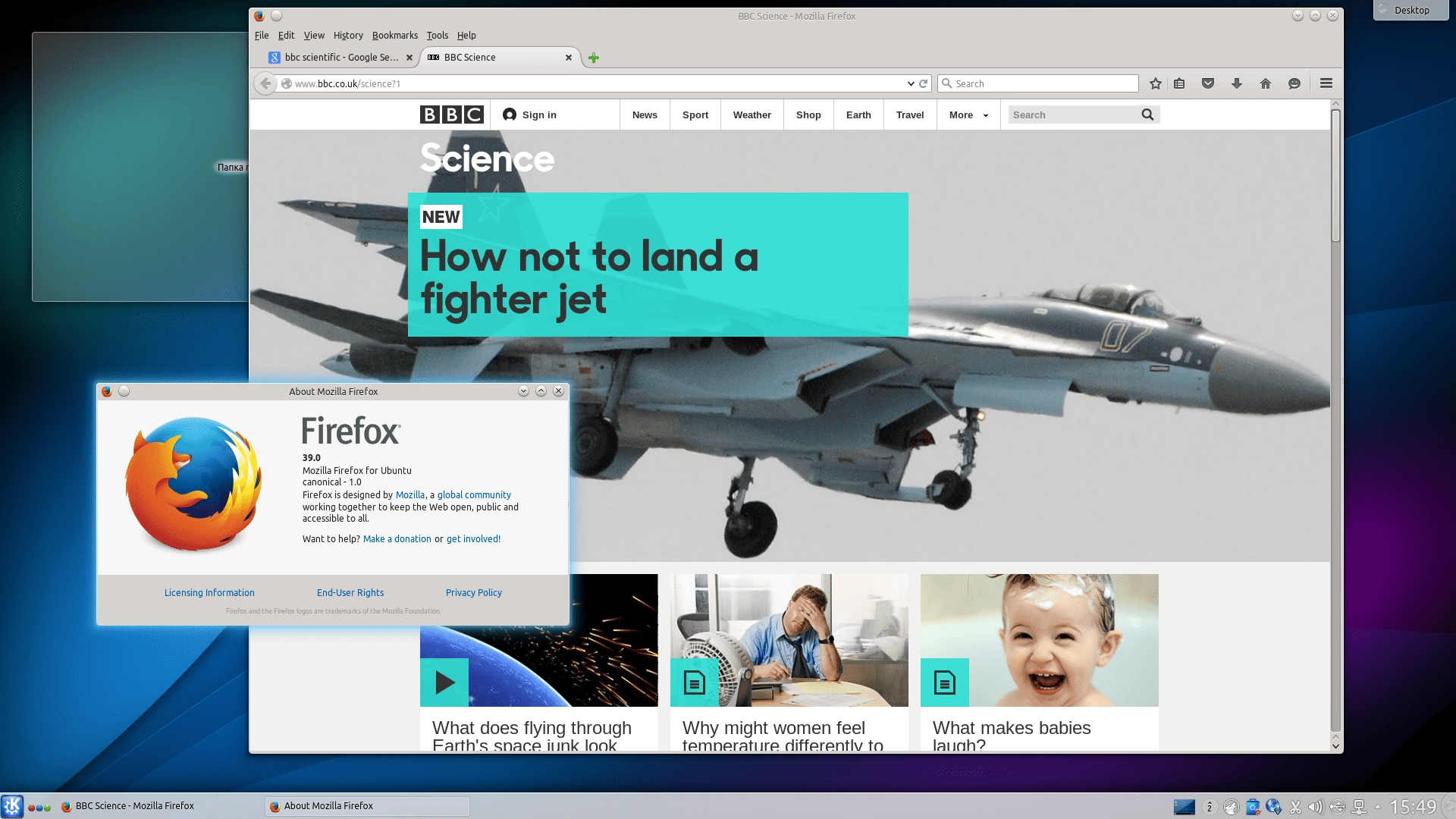
Task: Go to BBC News section
Action: click(x=645, y=115)
